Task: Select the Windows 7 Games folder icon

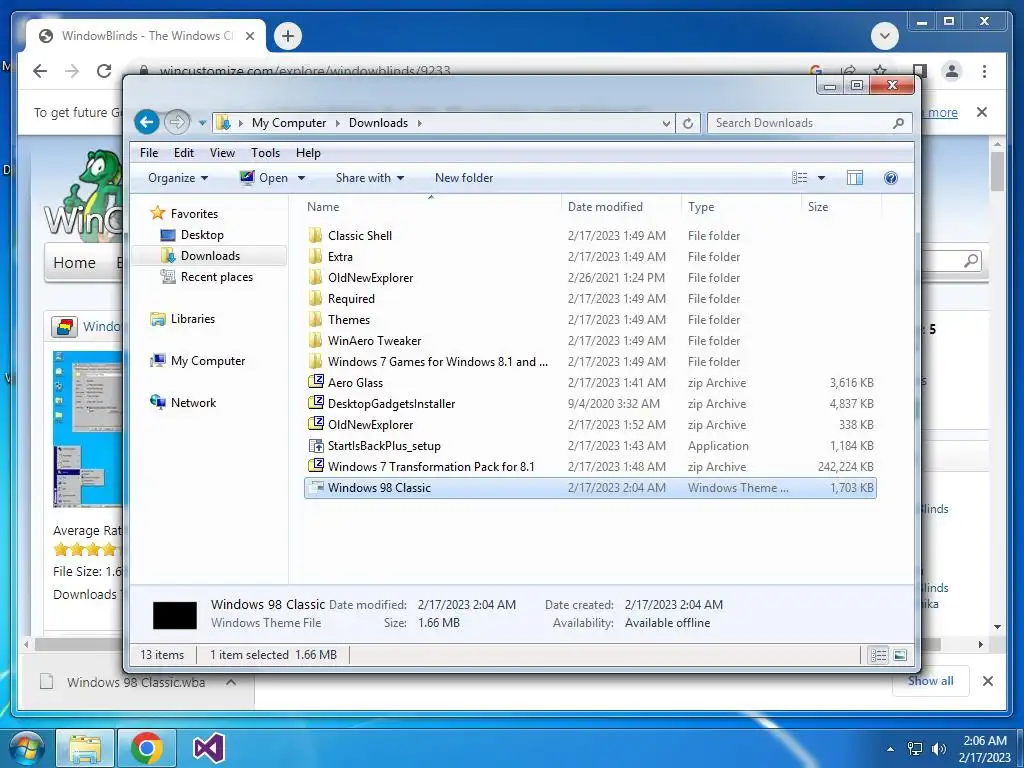Action: 315,361
